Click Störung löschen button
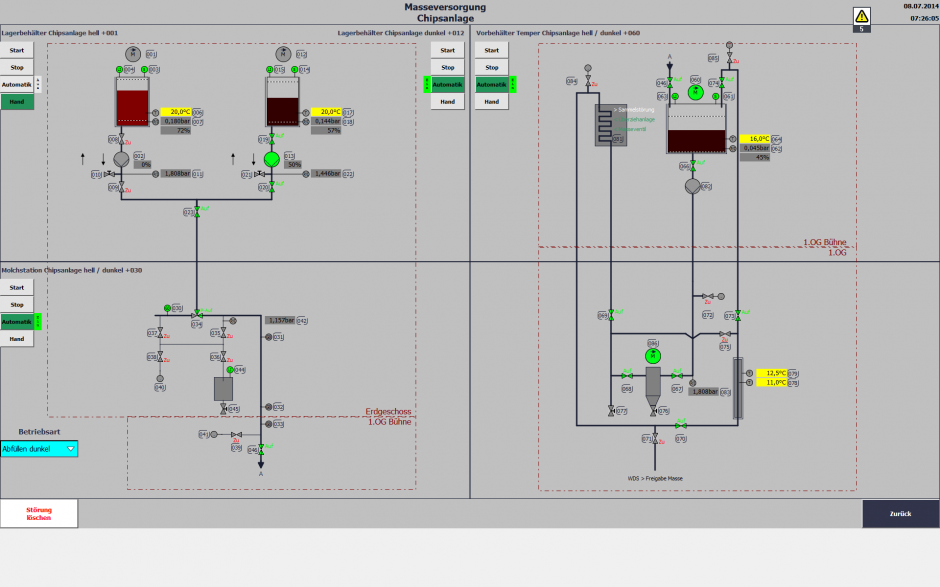This screenshot has width=940, height=587. pyautogui.click(x=39, y=514)
